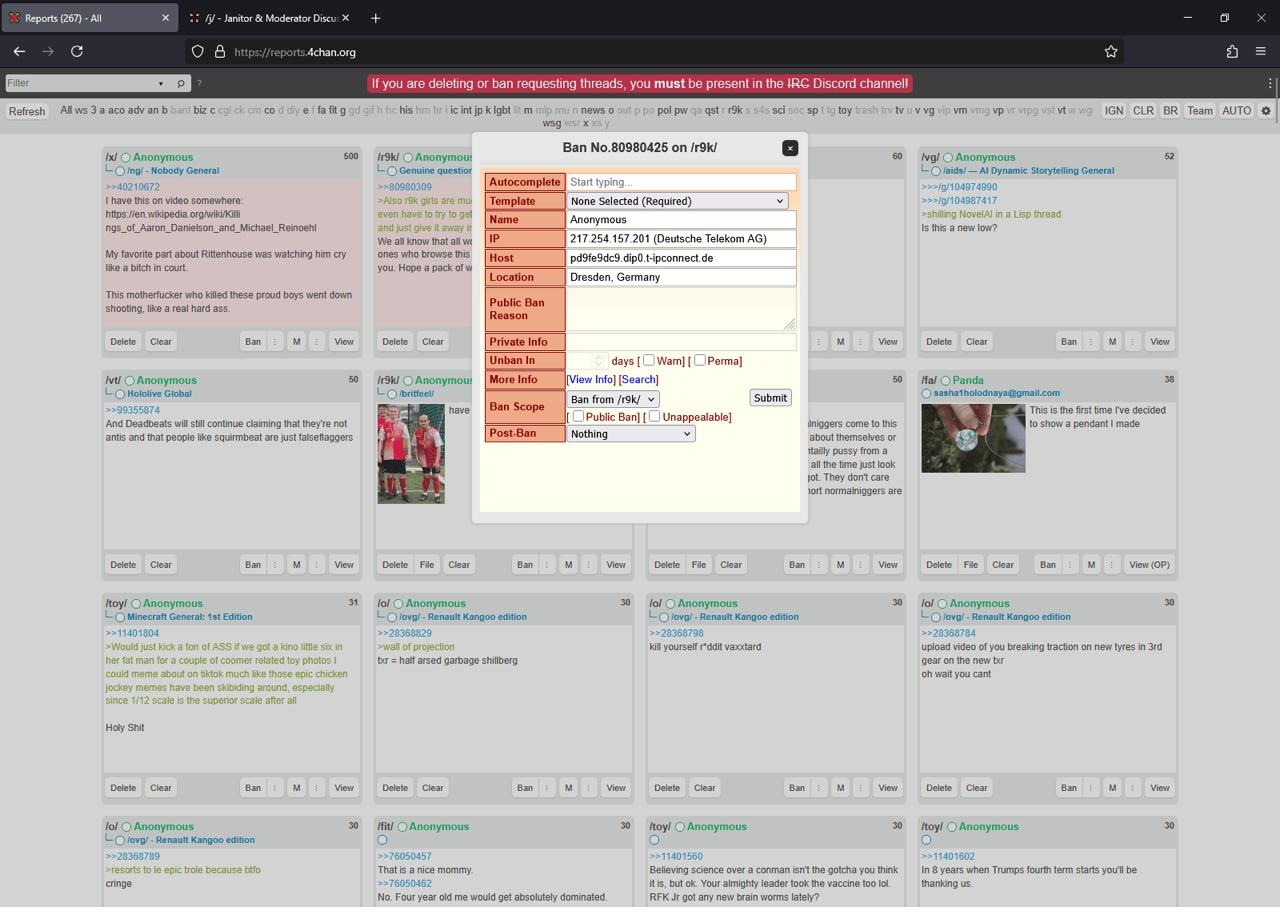Select the BR toolbar filter
Image resolution: width=1280 pixels, height=907 pixels.
point(1170,111)
